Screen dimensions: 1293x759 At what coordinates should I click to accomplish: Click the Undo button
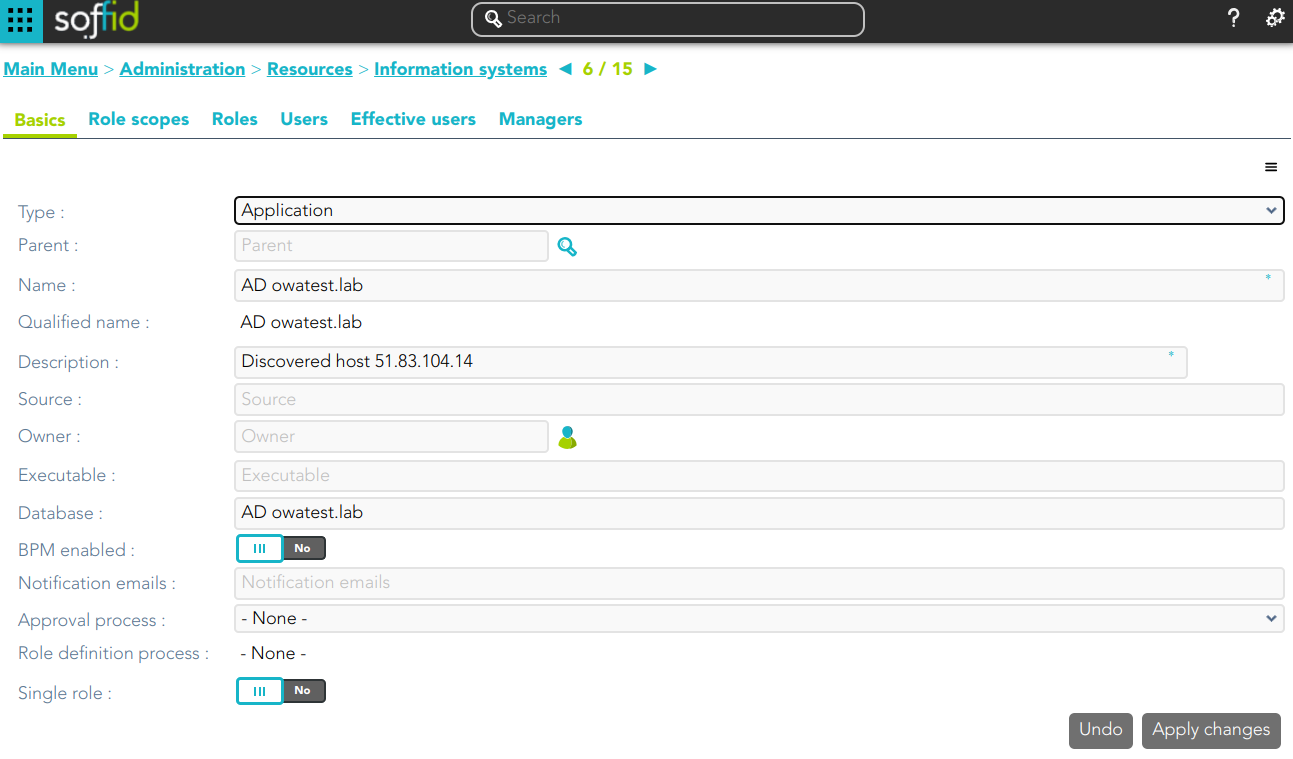[1101, 730]
